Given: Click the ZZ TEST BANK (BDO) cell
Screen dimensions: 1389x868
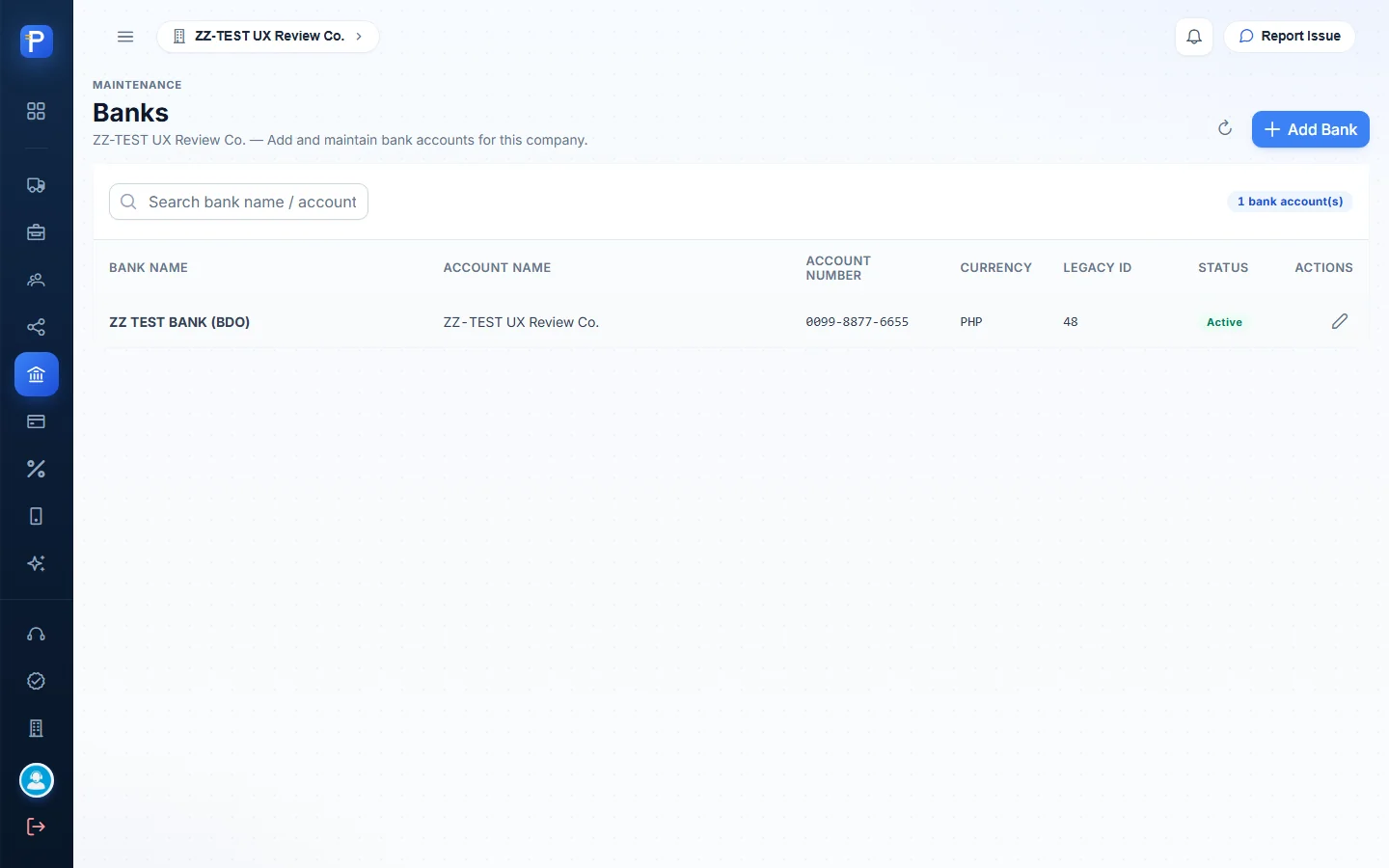Looking at the screenshot, I should (x=179, y=322).
